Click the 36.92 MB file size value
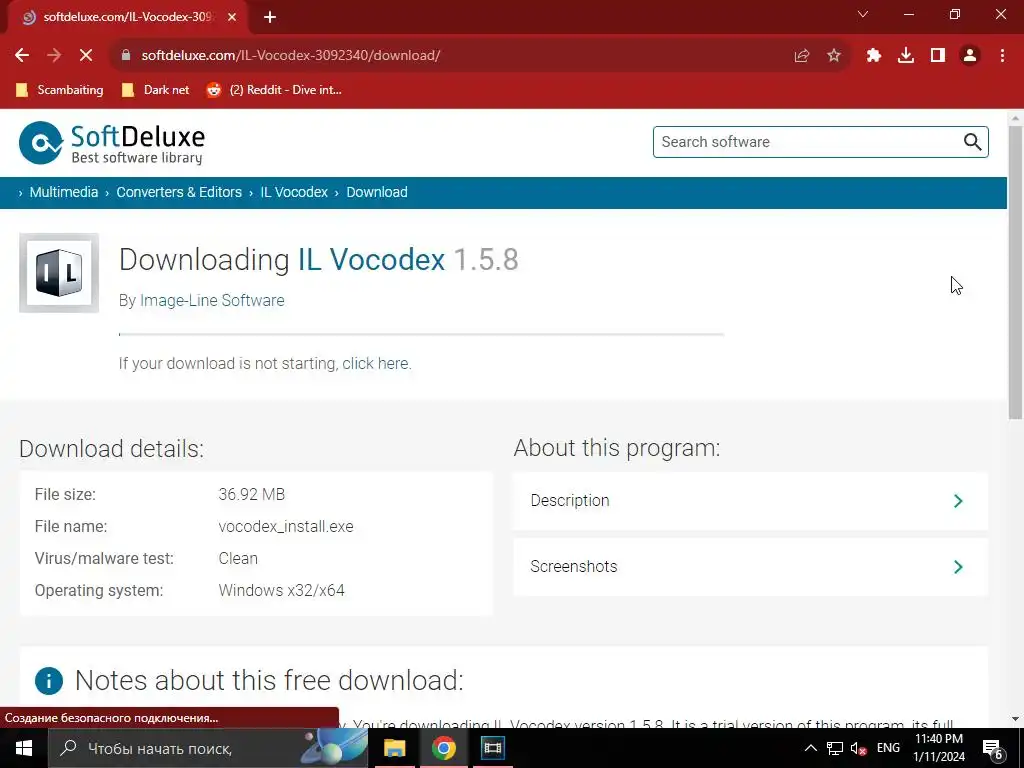The image size is (1024, 768). coord(251,494)
